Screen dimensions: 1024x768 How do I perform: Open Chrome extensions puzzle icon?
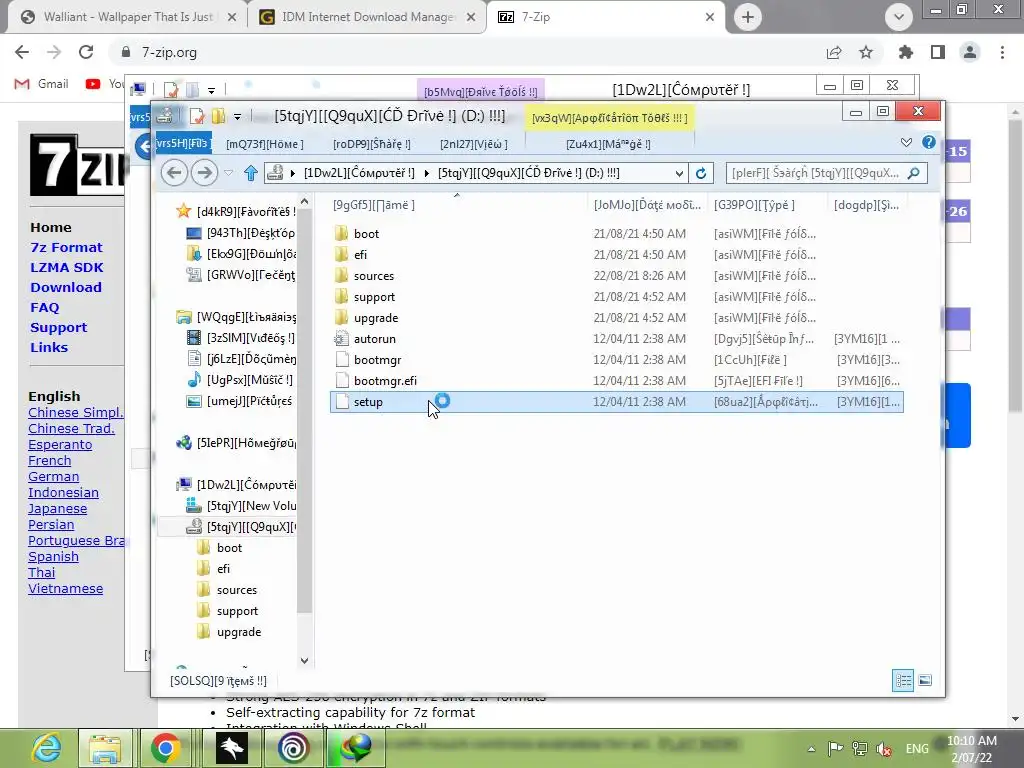[x=905, y=52]
